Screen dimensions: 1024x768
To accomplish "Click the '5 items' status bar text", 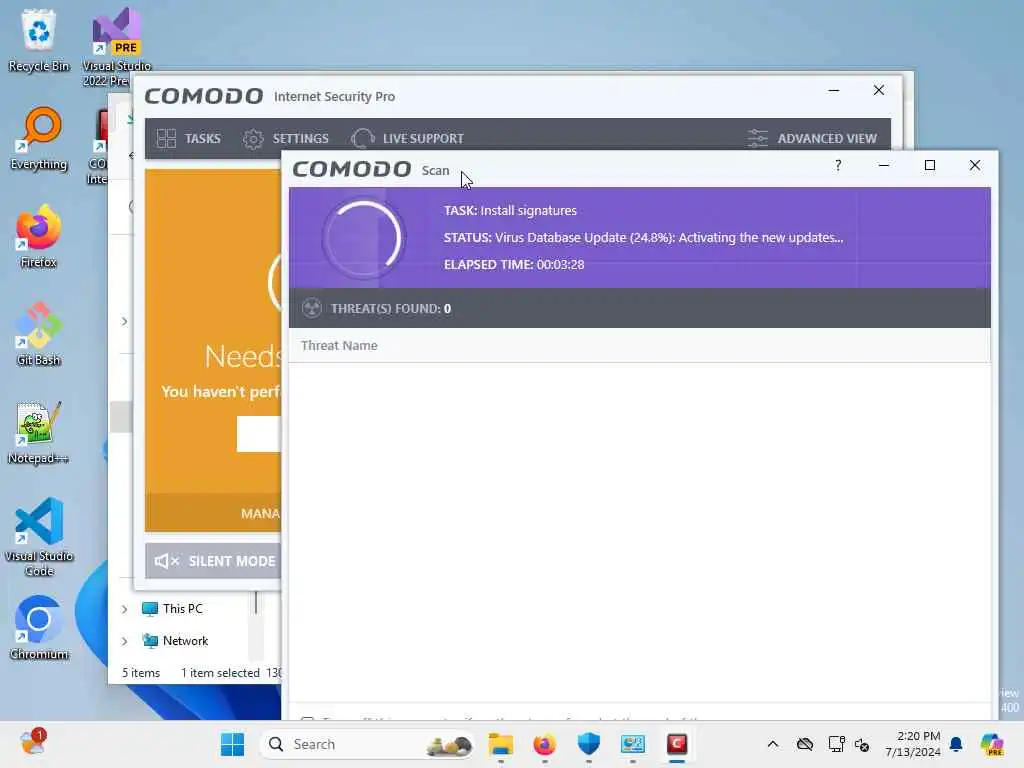I will [141, 673].
